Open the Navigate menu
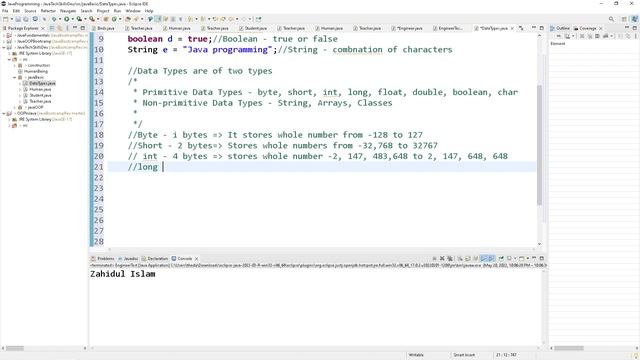 [x=68, y=11]
